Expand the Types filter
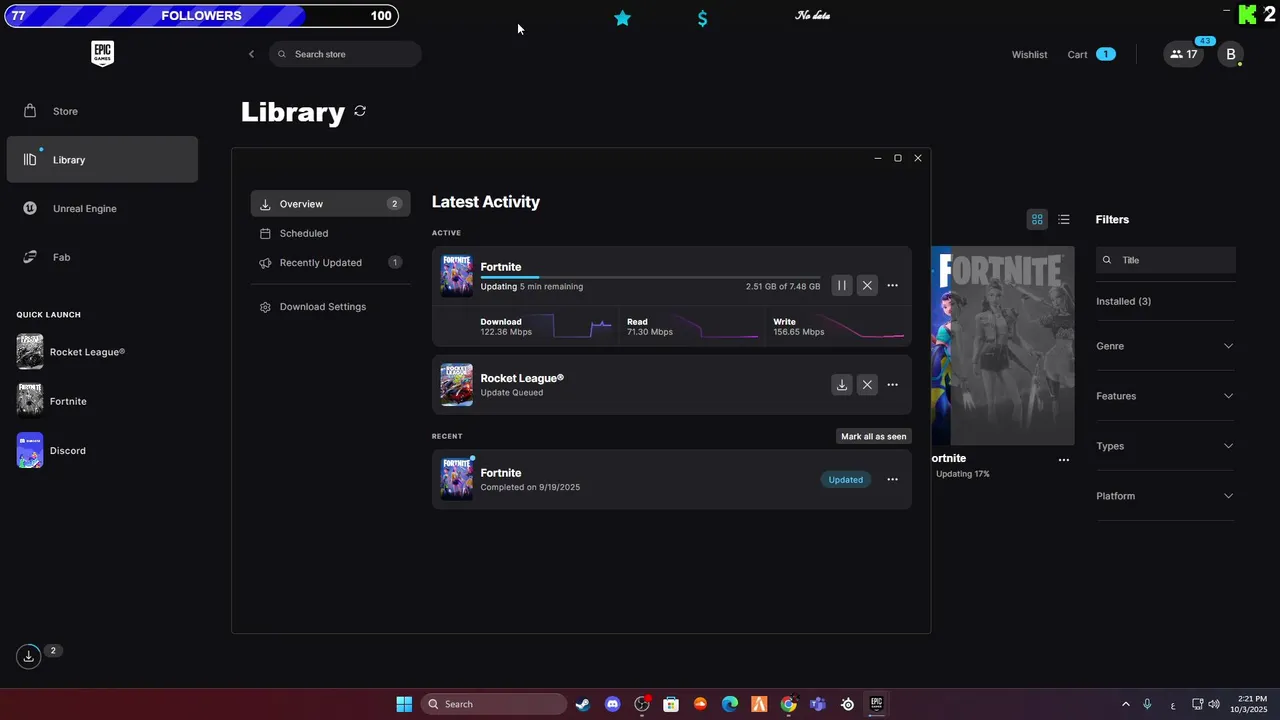 (1165, 446)
